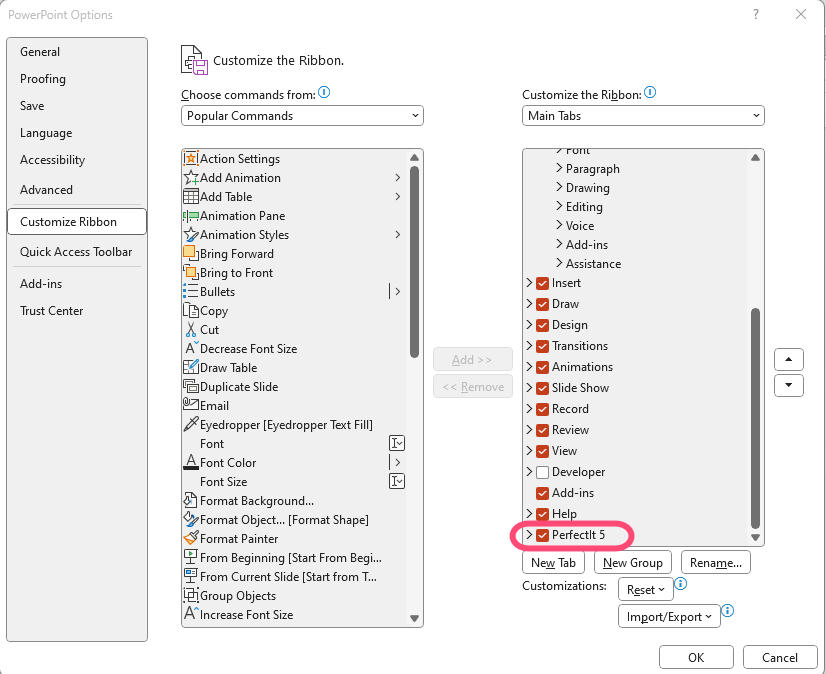The image size is (826, 674).
Task: Click the Animation Pane icon
Action: coord(191,216)
